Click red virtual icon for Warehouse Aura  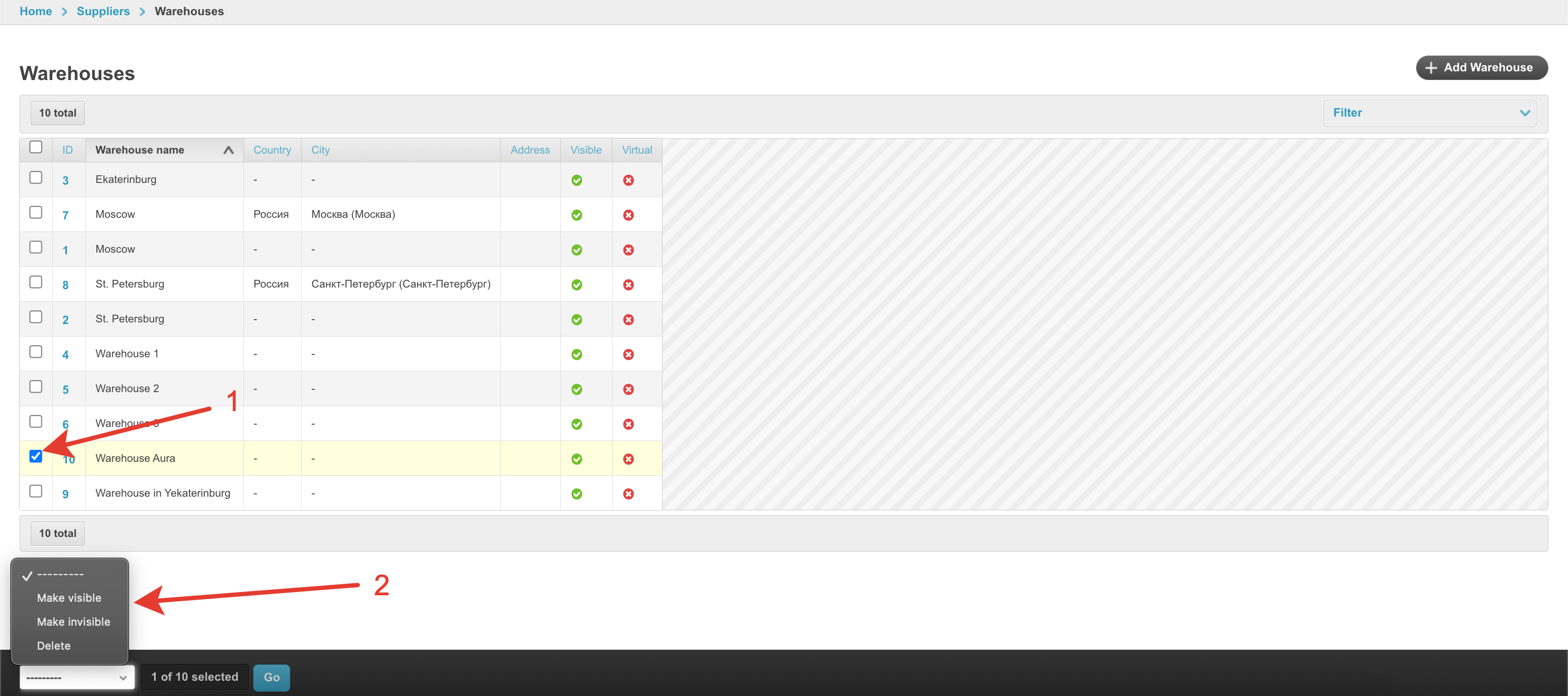(628, 459)
